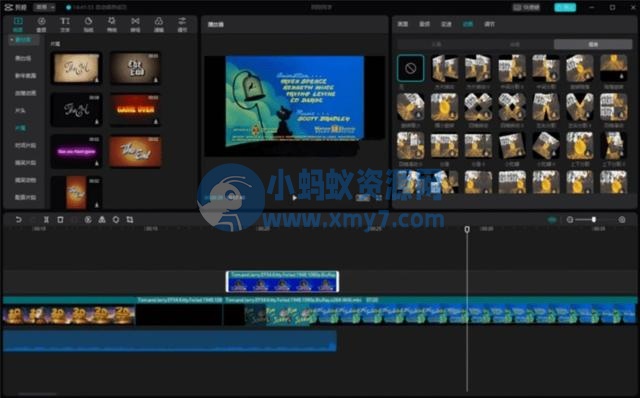
Task: Select the highlighted overlay clip on the upper track
Action: 282,282
